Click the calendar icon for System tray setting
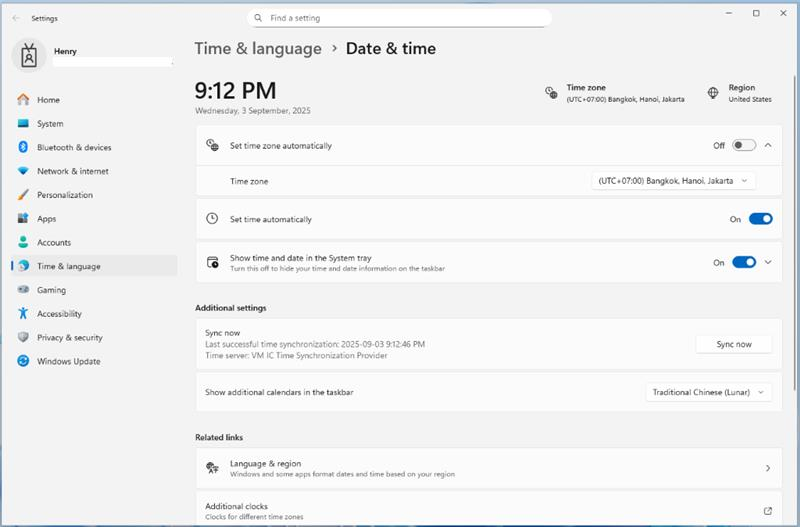 [x=212, y=262]
